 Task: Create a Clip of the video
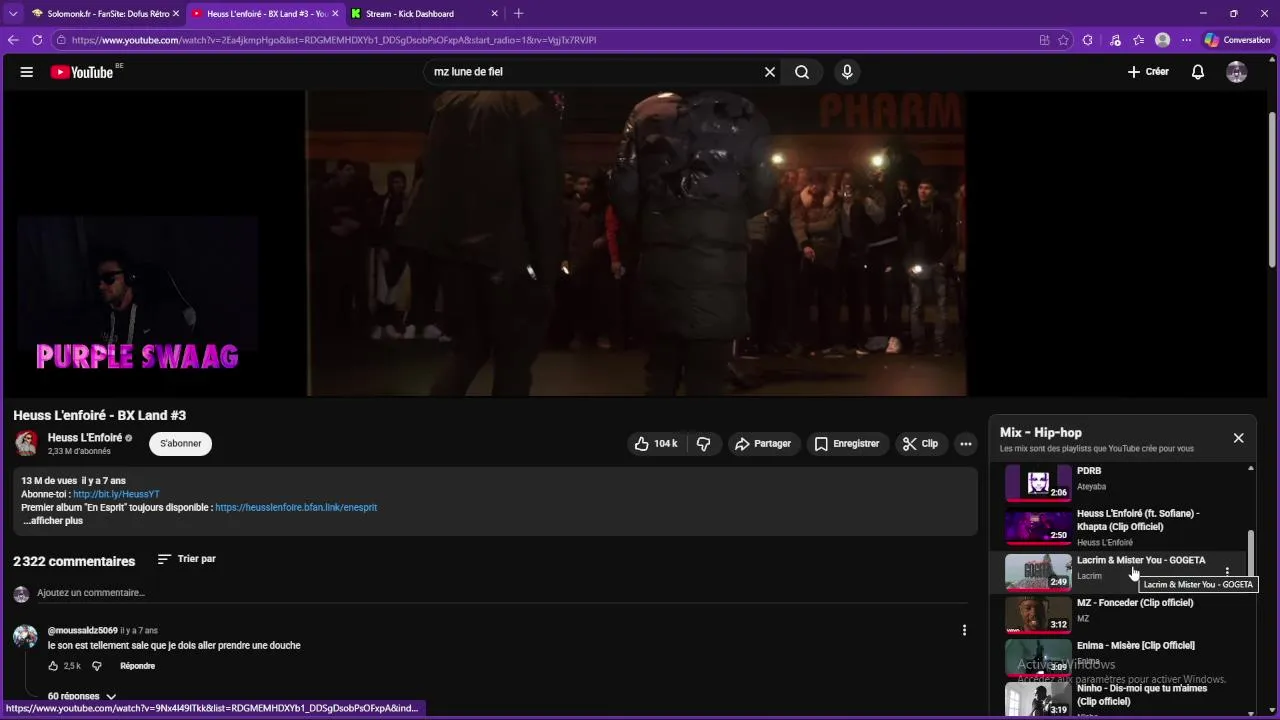[920, 444]
